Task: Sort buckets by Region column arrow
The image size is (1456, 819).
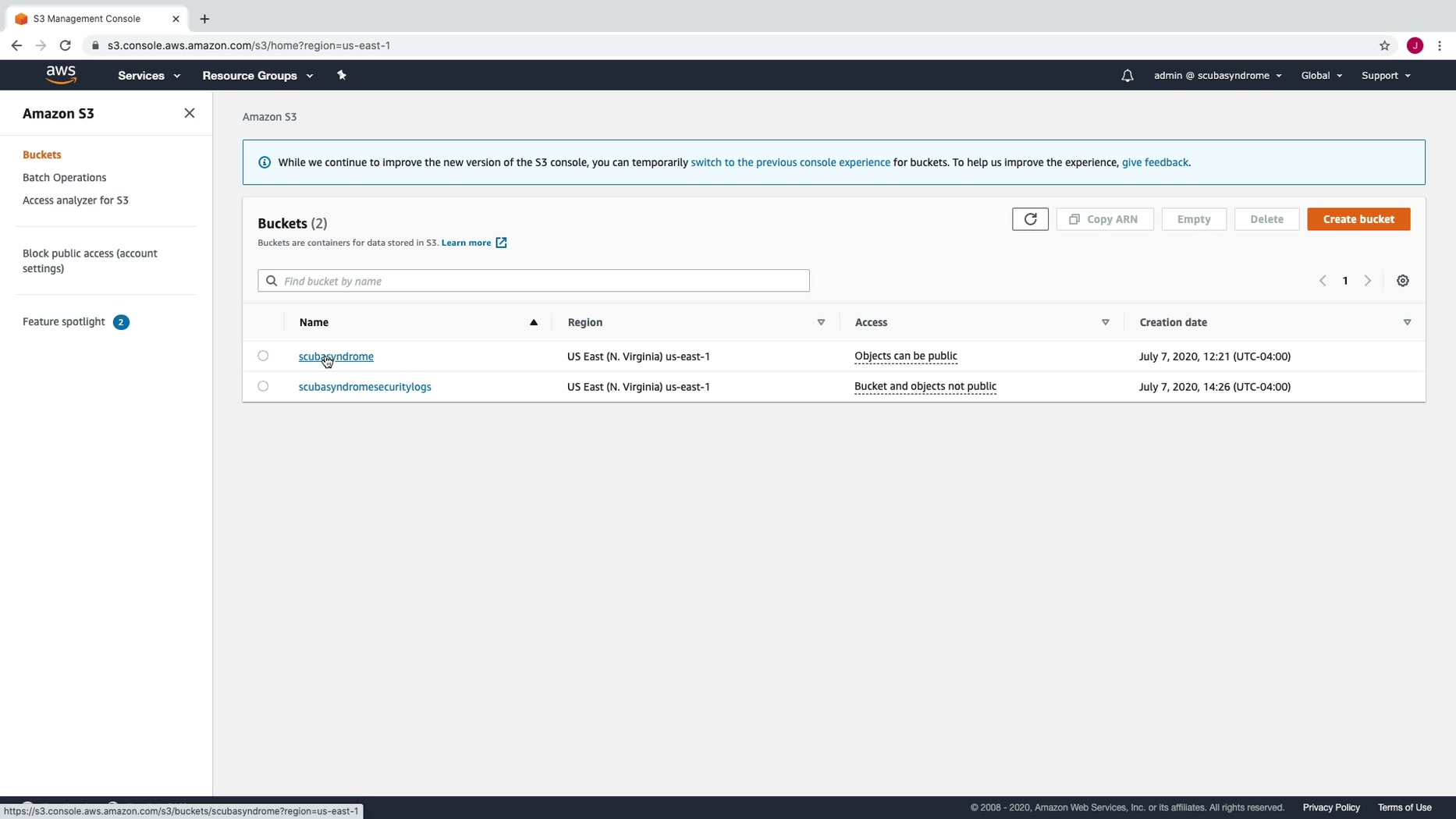Action: 821,322
